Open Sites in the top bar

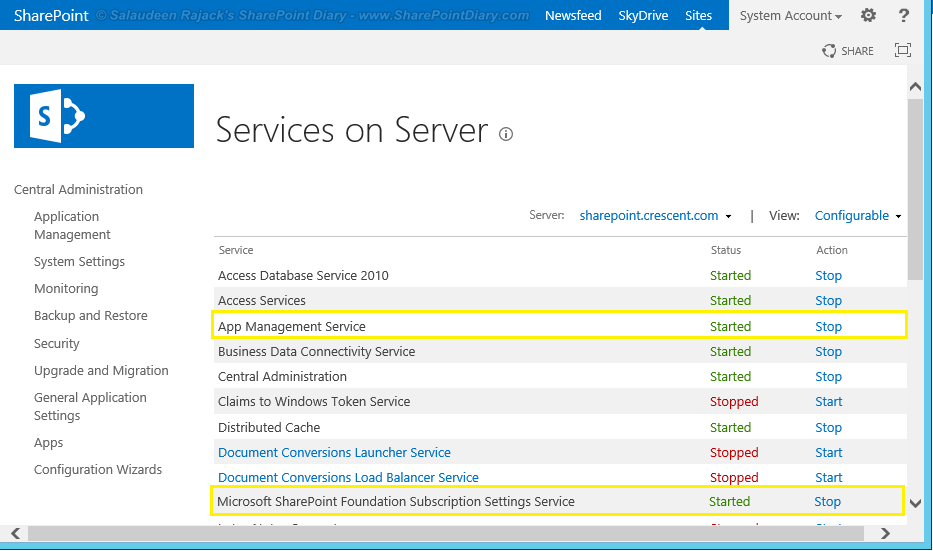coord(698,15)
